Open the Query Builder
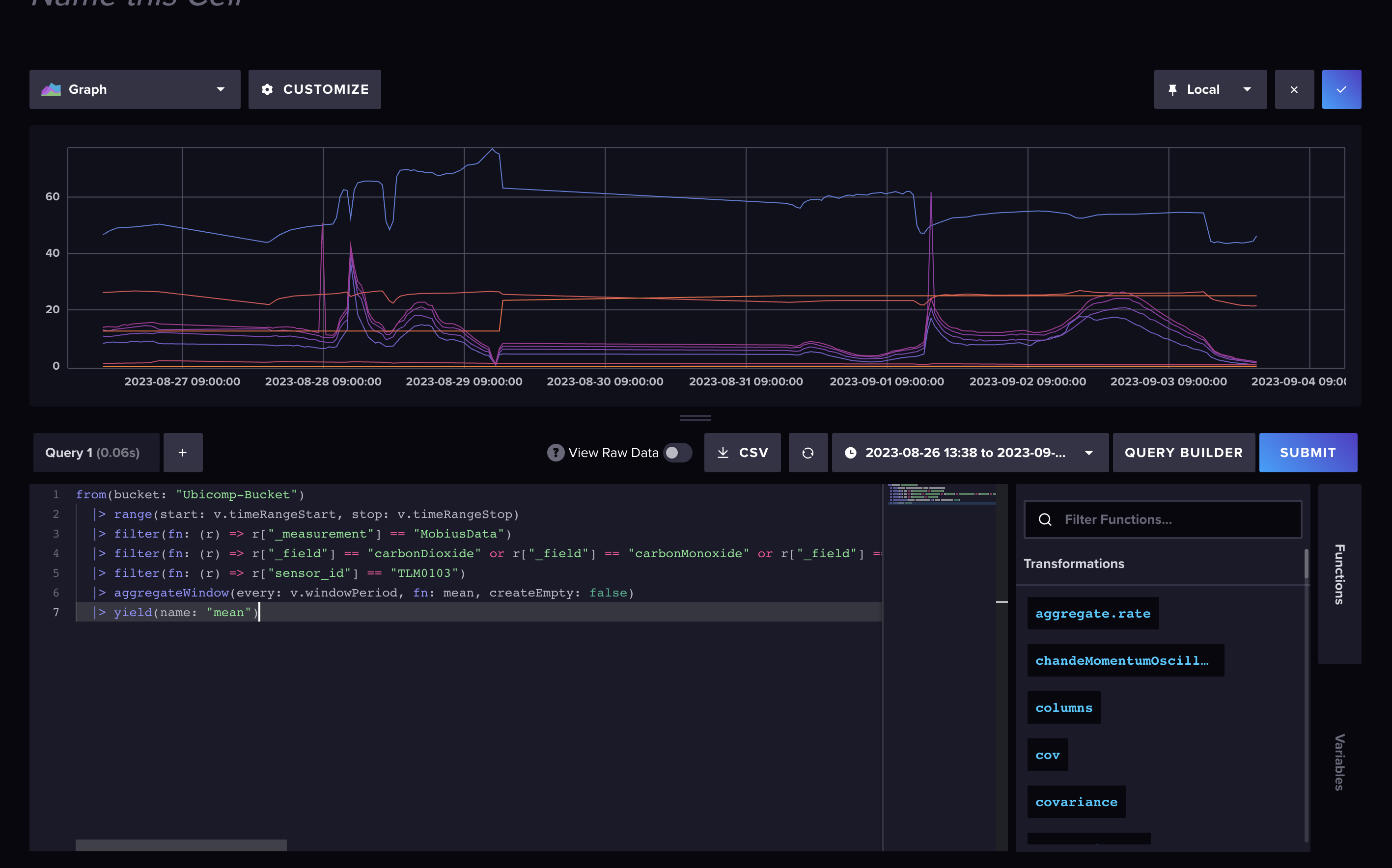 point(1183,452)
